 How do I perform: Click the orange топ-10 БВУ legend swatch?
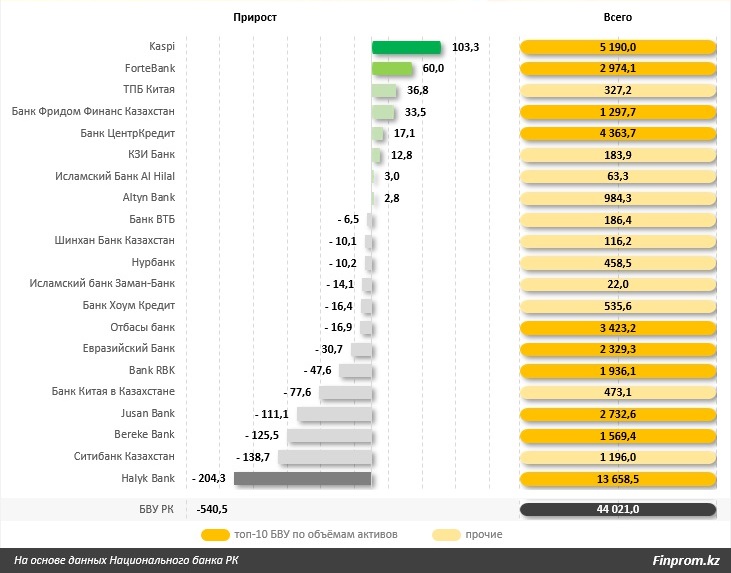click(x=215, y=535)
